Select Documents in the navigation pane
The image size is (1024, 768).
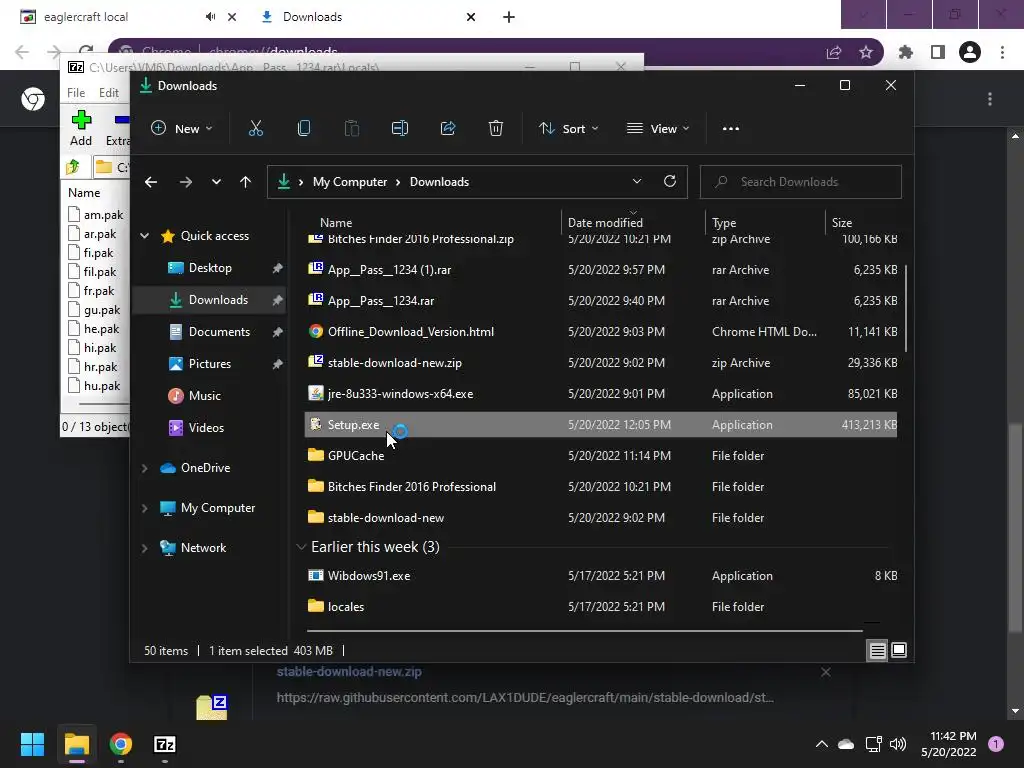coord(219,332)
